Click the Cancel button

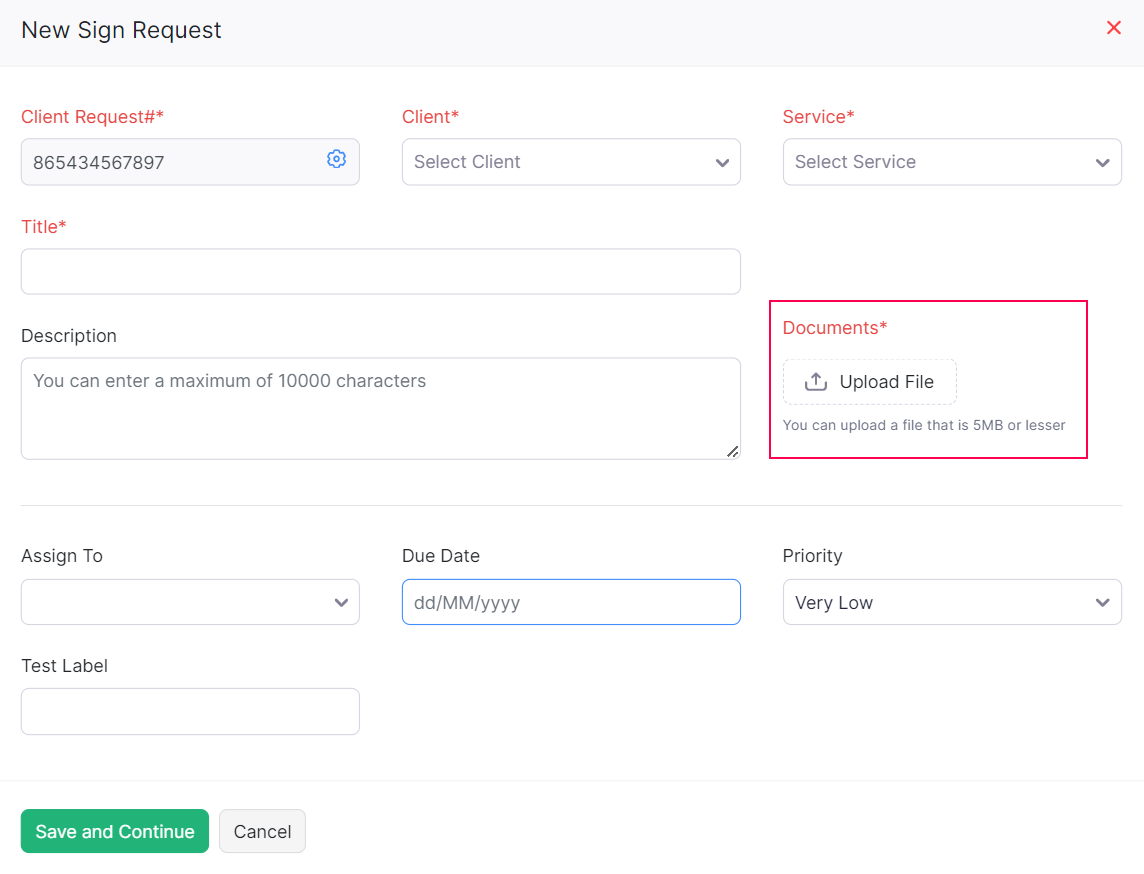tap(262, 831)
